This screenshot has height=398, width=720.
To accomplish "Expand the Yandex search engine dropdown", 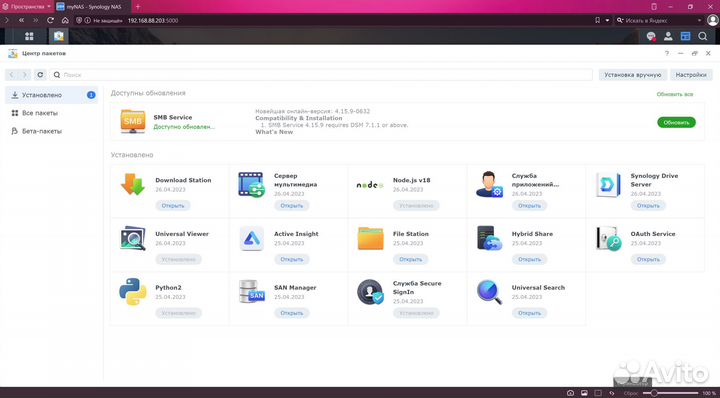I will 699,20.
